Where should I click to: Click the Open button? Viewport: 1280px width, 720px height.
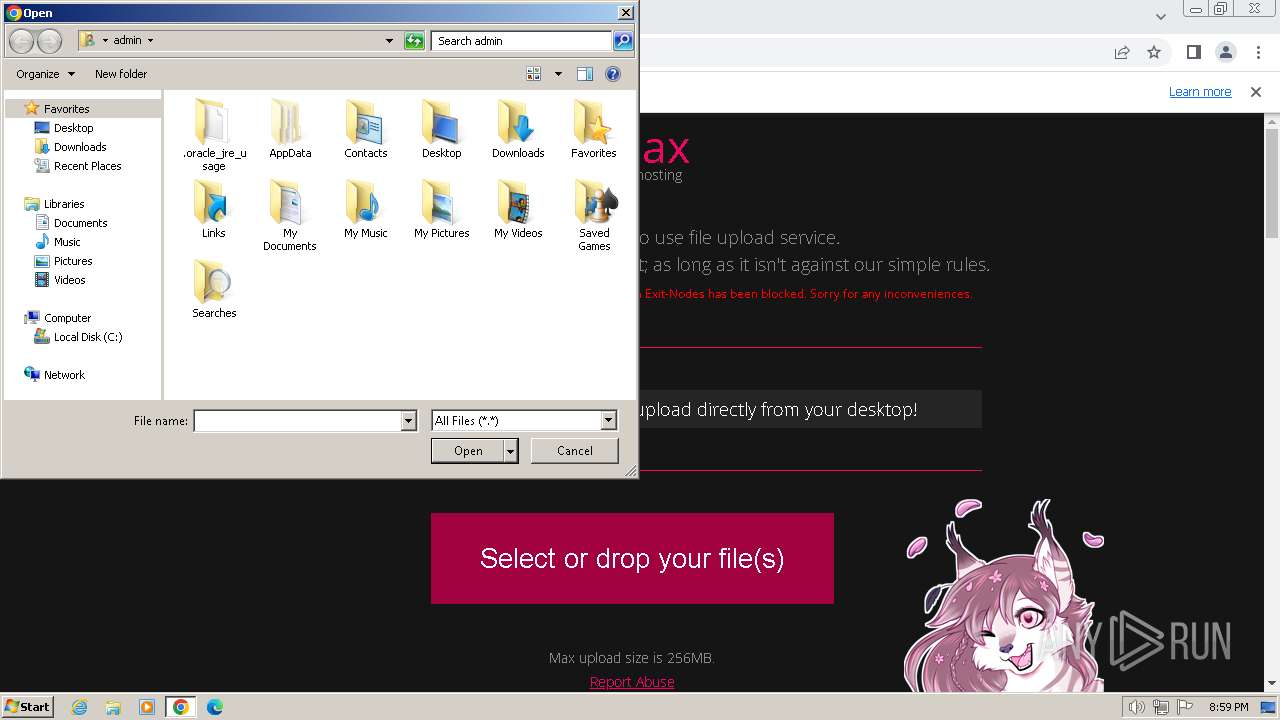tap(468, 451)
